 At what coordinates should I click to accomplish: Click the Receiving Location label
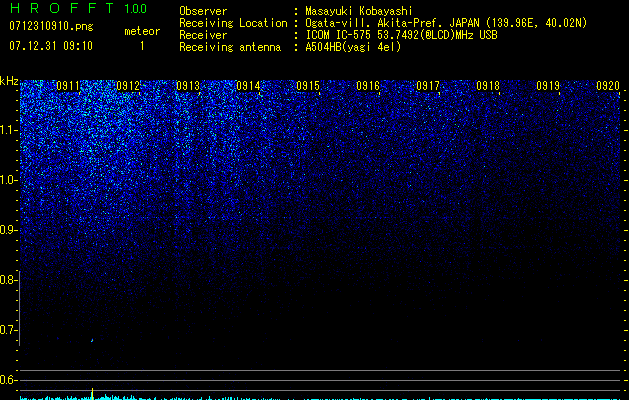[233, 23]
